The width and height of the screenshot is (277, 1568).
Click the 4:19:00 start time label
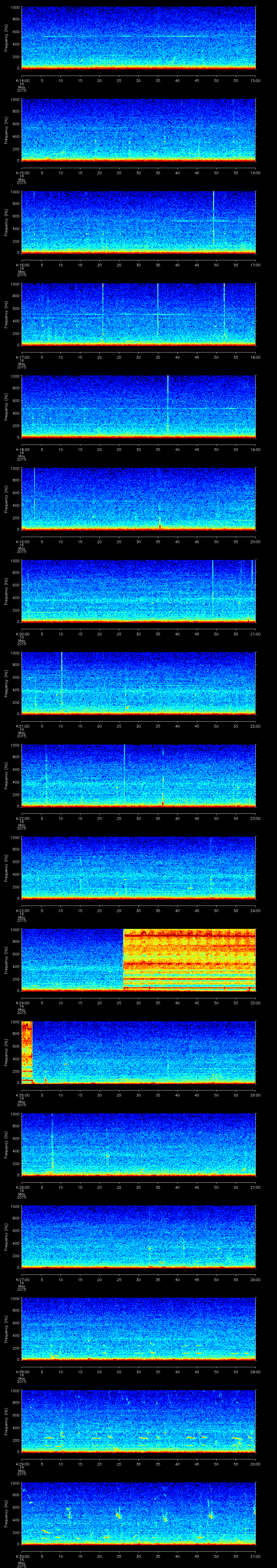click(22, 542)
